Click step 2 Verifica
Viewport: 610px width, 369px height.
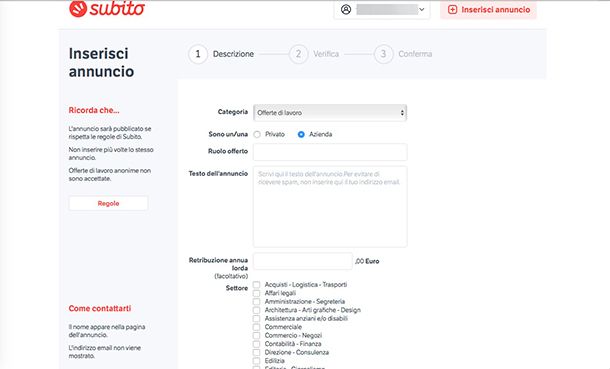[x=314, y=54]
